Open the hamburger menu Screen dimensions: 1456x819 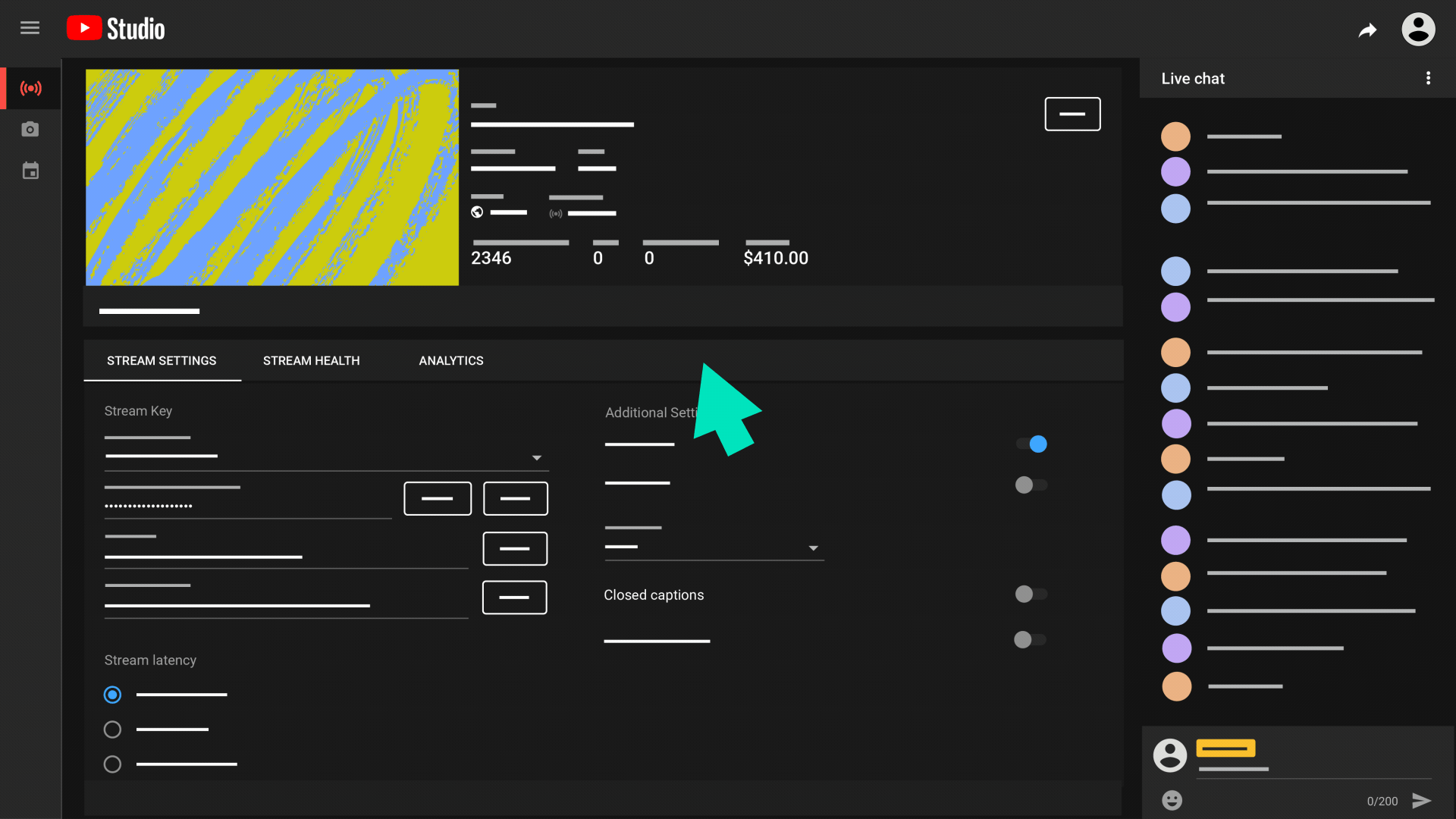click(x=30, y=28)
